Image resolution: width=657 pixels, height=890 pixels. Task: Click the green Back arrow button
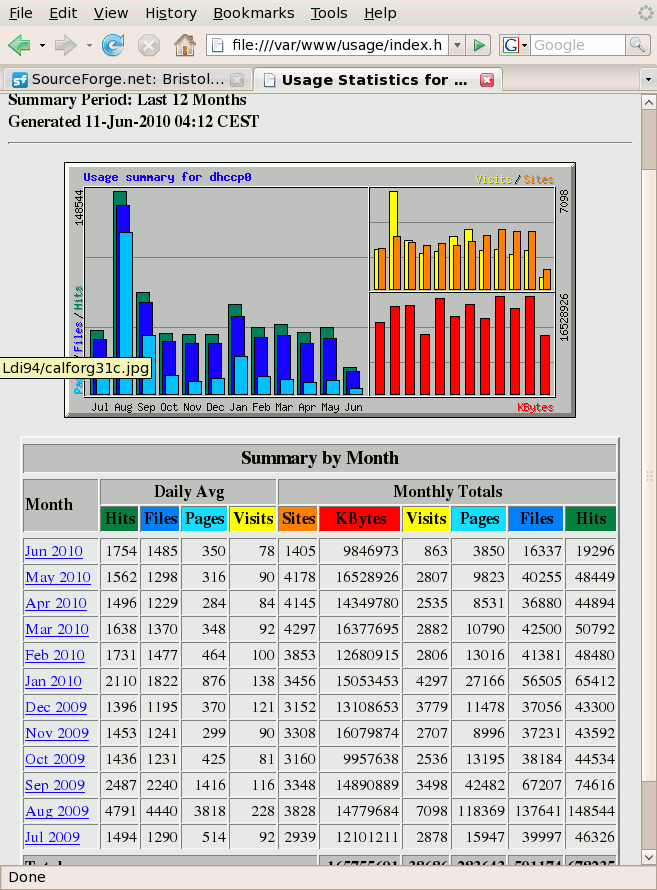coord(19,45)
